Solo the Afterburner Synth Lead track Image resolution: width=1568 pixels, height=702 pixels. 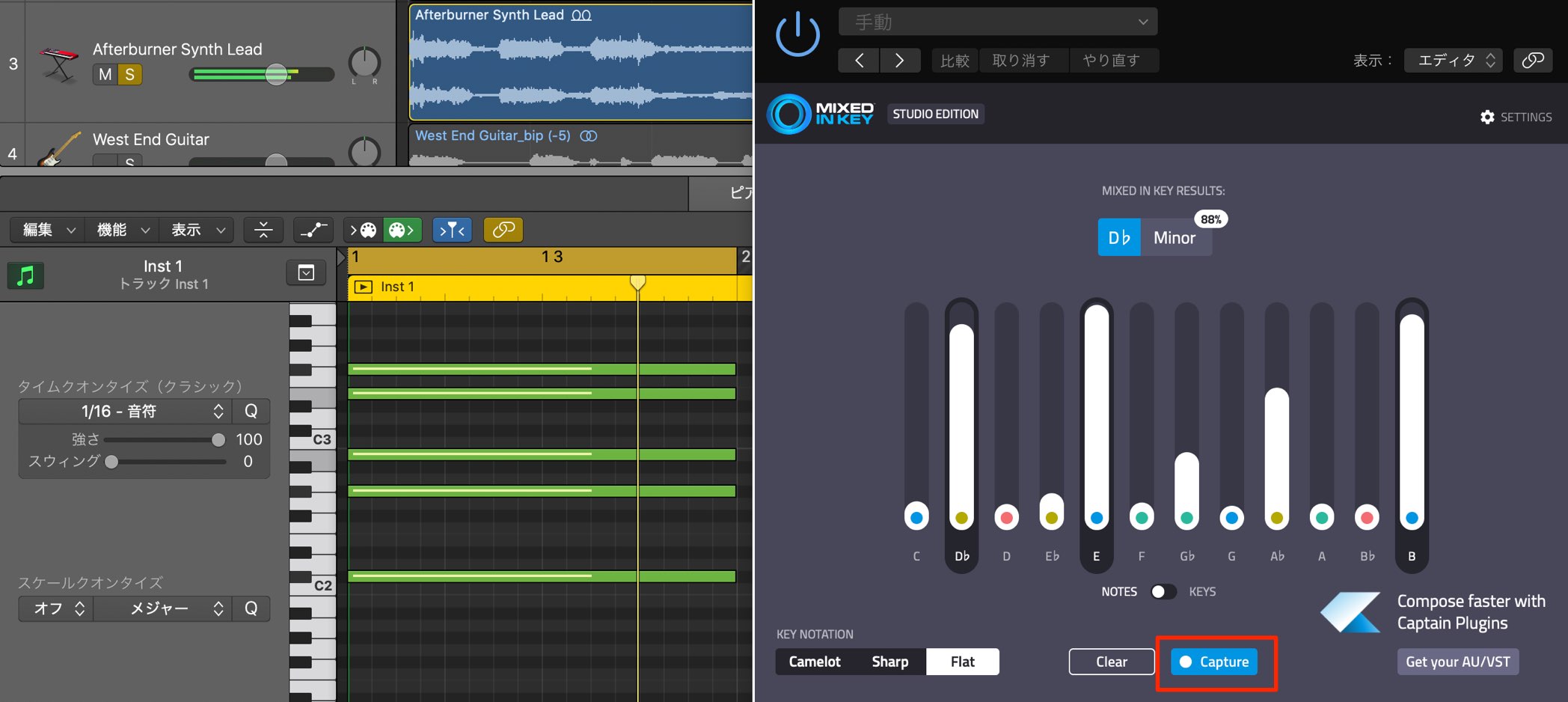[130, 75]
